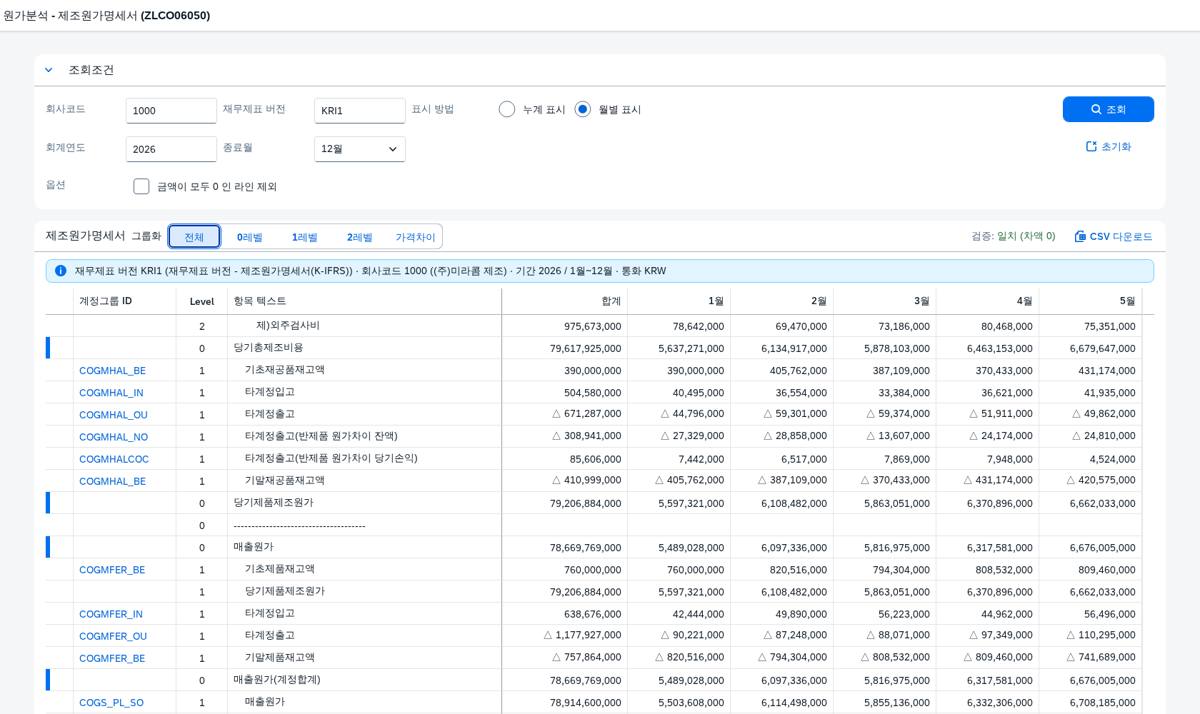Viewport: 1200px width, 714px height.
Task: Open COGMHAL_BE link in 기초재공품재고액 row
Action: point(112,371)
